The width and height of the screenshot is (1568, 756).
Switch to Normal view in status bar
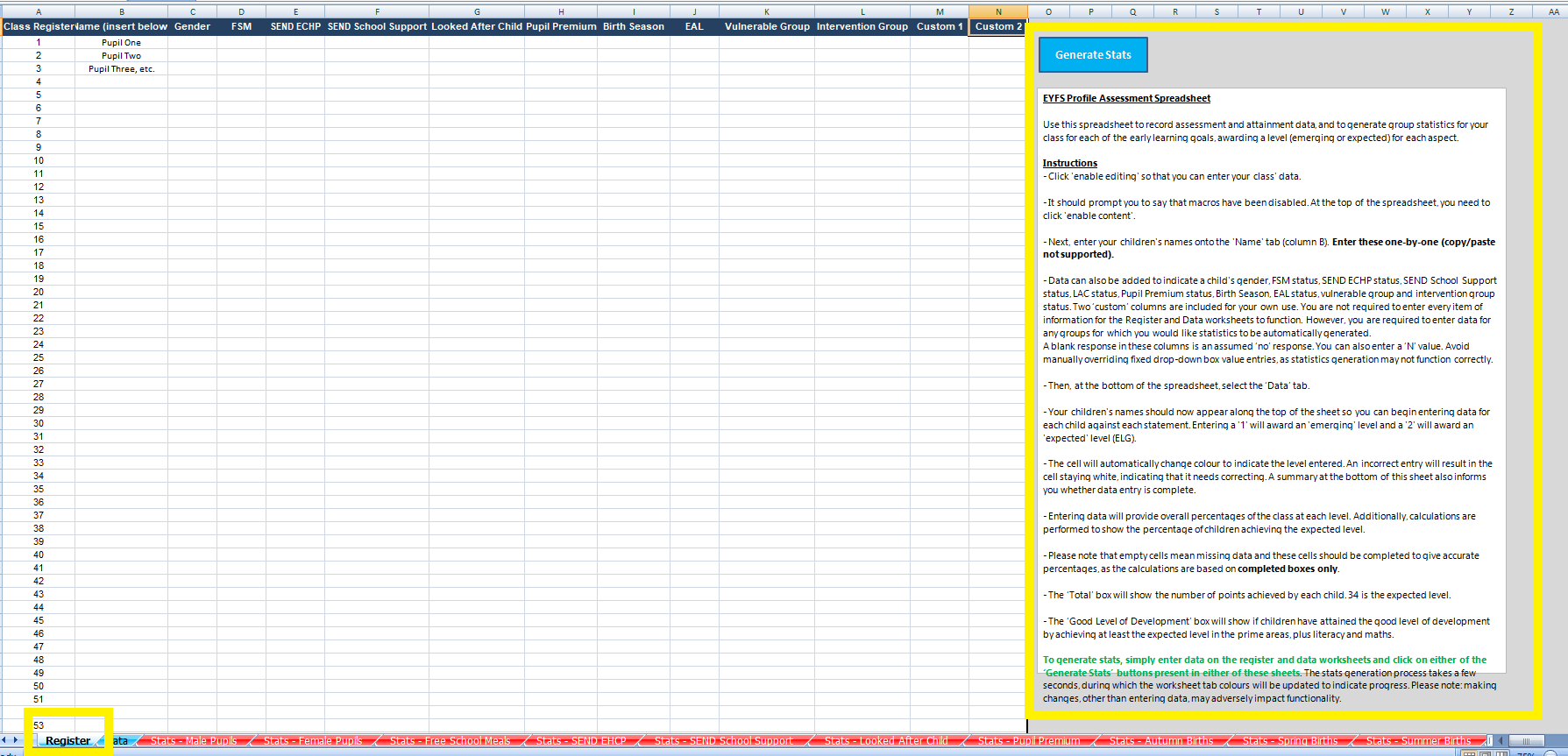1470,753
